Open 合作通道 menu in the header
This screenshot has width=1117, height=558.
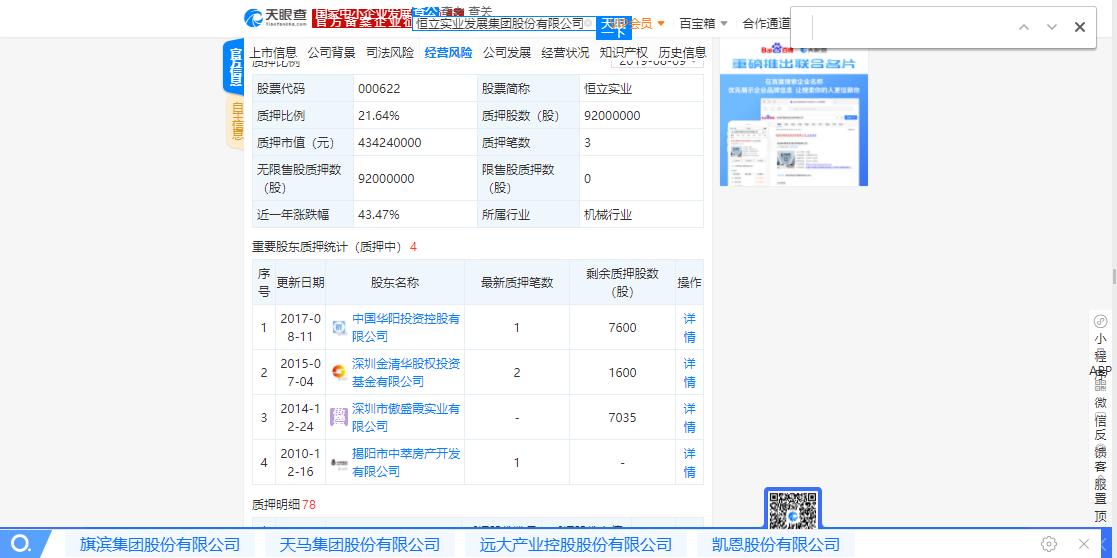[x=767, y=24]
